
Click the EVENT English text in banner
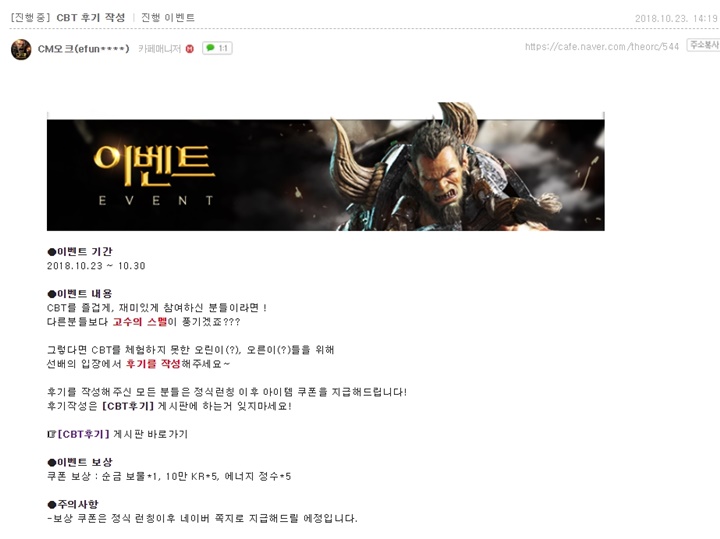coord(156,201)
